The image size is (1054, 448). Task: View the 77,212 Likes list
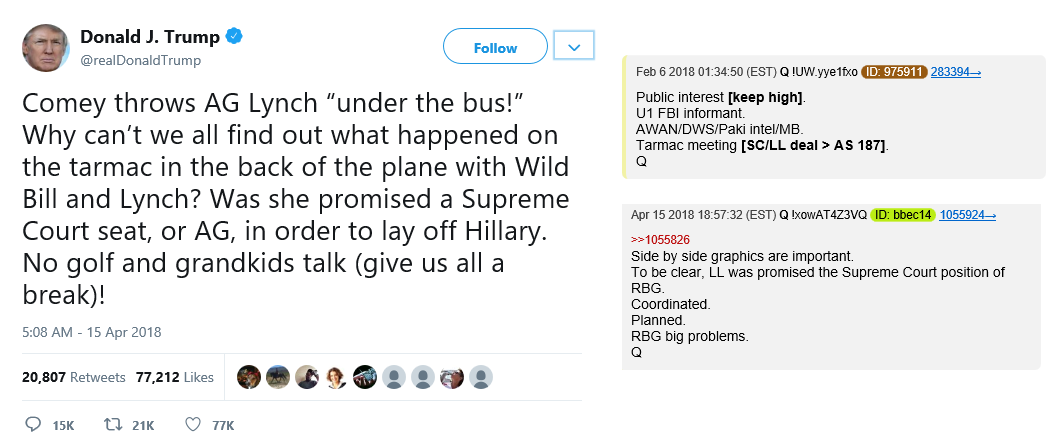[x=175, y=377]
